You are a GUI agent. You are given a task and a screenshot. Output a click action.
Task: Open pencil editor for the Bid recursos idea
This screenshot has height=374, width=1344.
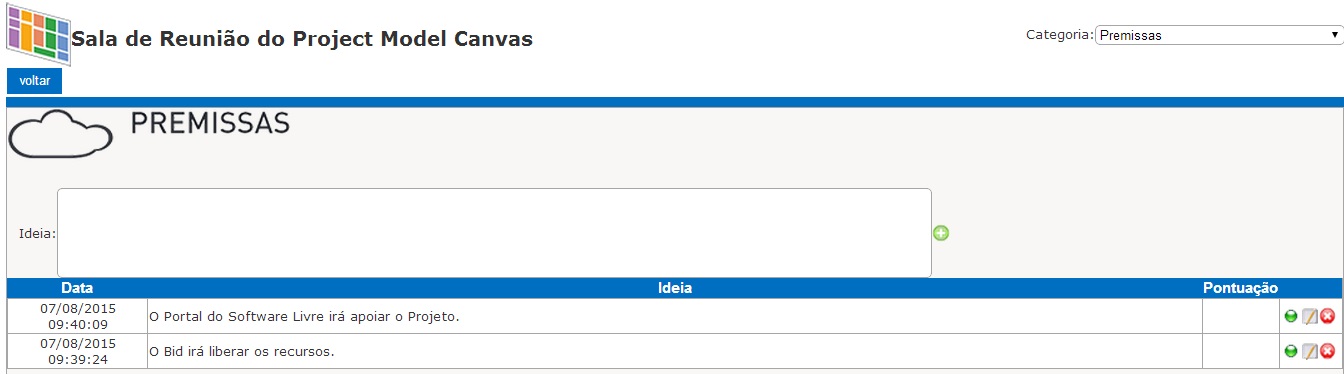click(x=1309, y=351)
